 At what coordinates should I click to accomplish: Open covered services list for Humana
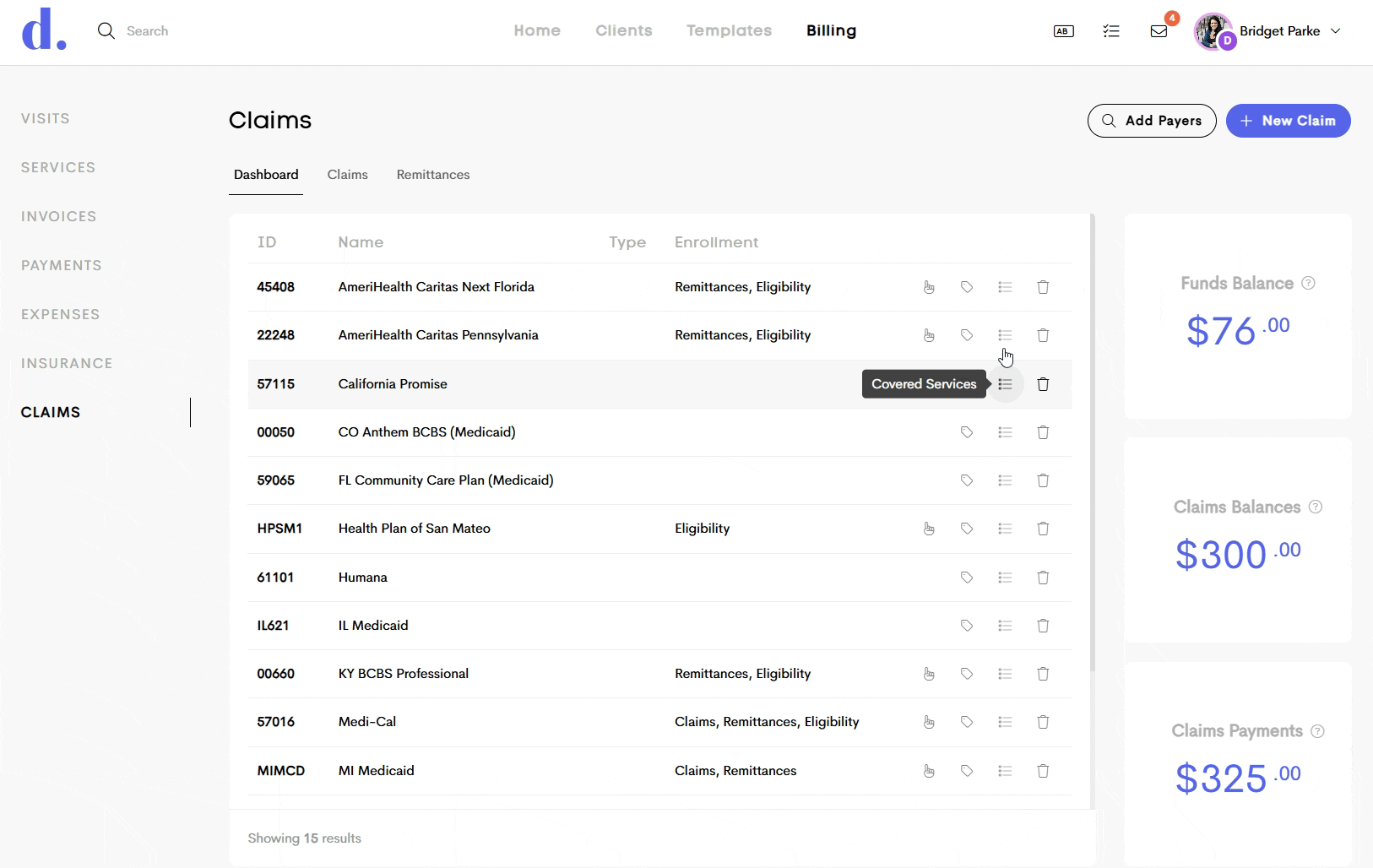click(1005, 578)
